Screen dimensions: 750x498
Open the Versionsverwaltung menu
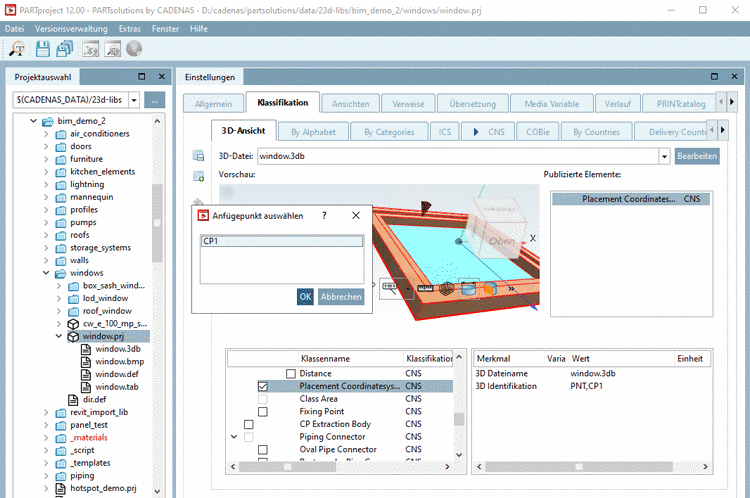[x=71, y=29]
